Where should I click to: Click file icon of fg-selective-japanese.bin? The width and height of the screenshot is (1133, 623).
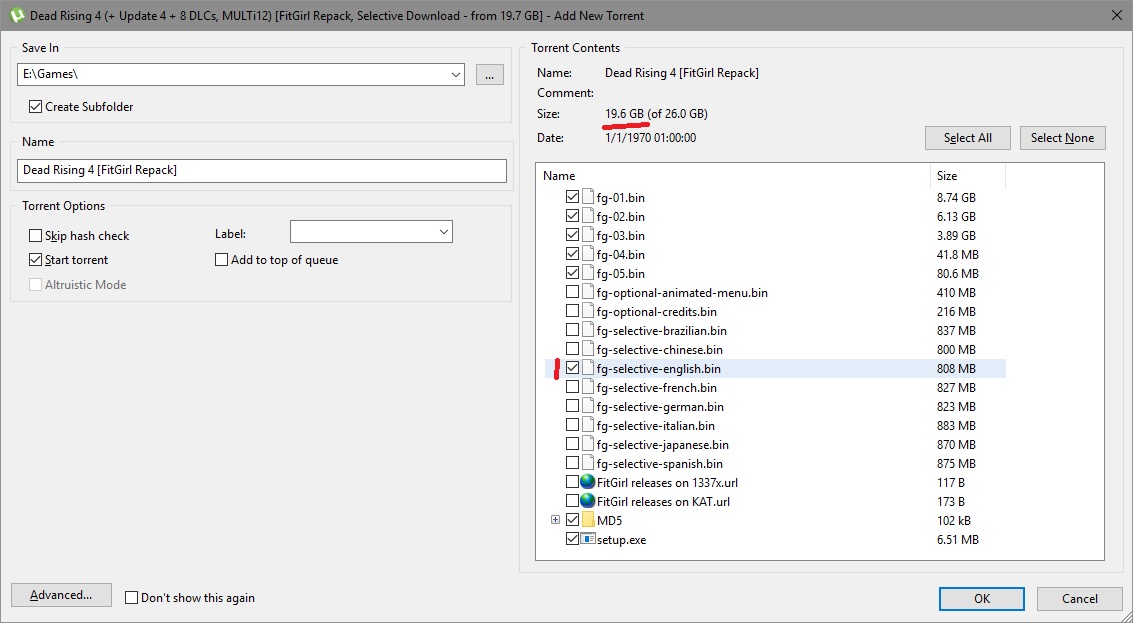587,444
